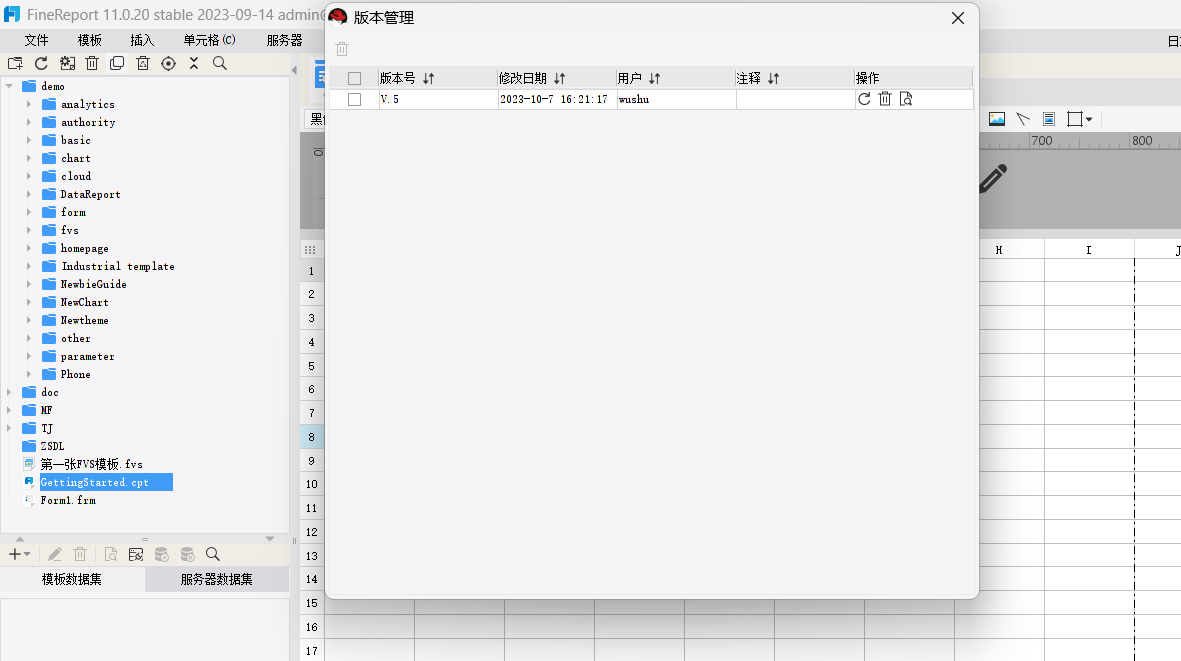
Task: Expand the TJ folder
Action: [9, 428]
